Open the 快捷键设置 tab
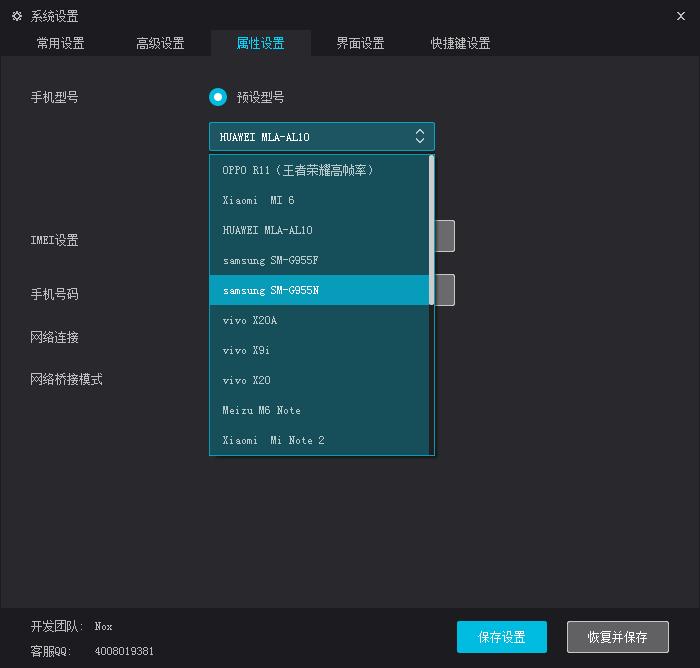Screen dimensions: 700x668 (461, 43)
